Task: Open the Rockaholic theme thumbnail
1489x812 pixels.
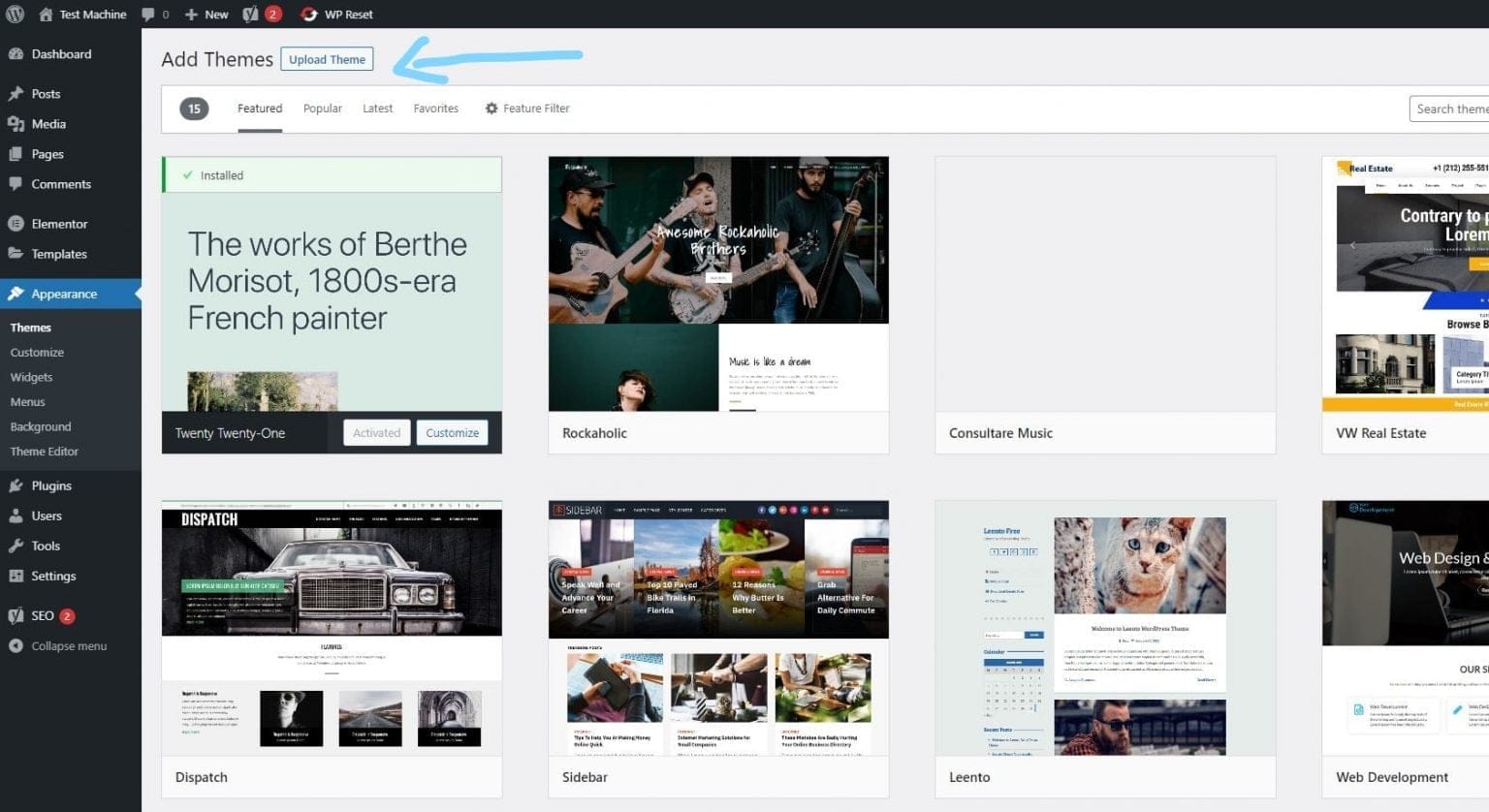Action: (x=718, y=284)
